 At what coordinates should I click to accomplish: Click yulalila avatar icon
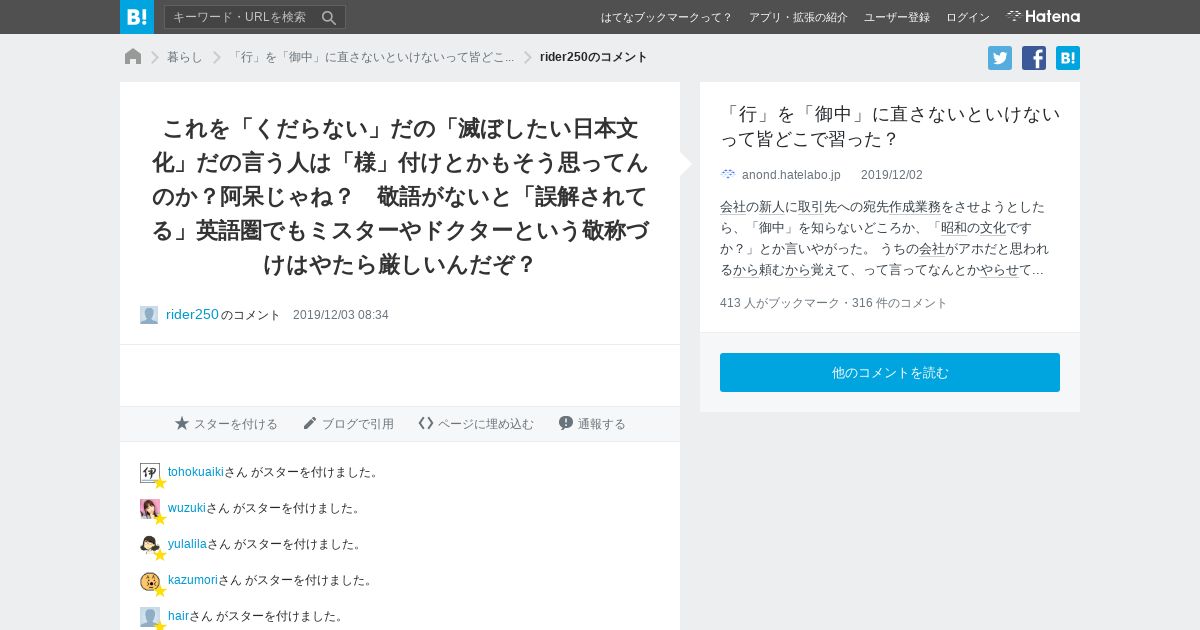pos(150,545)
